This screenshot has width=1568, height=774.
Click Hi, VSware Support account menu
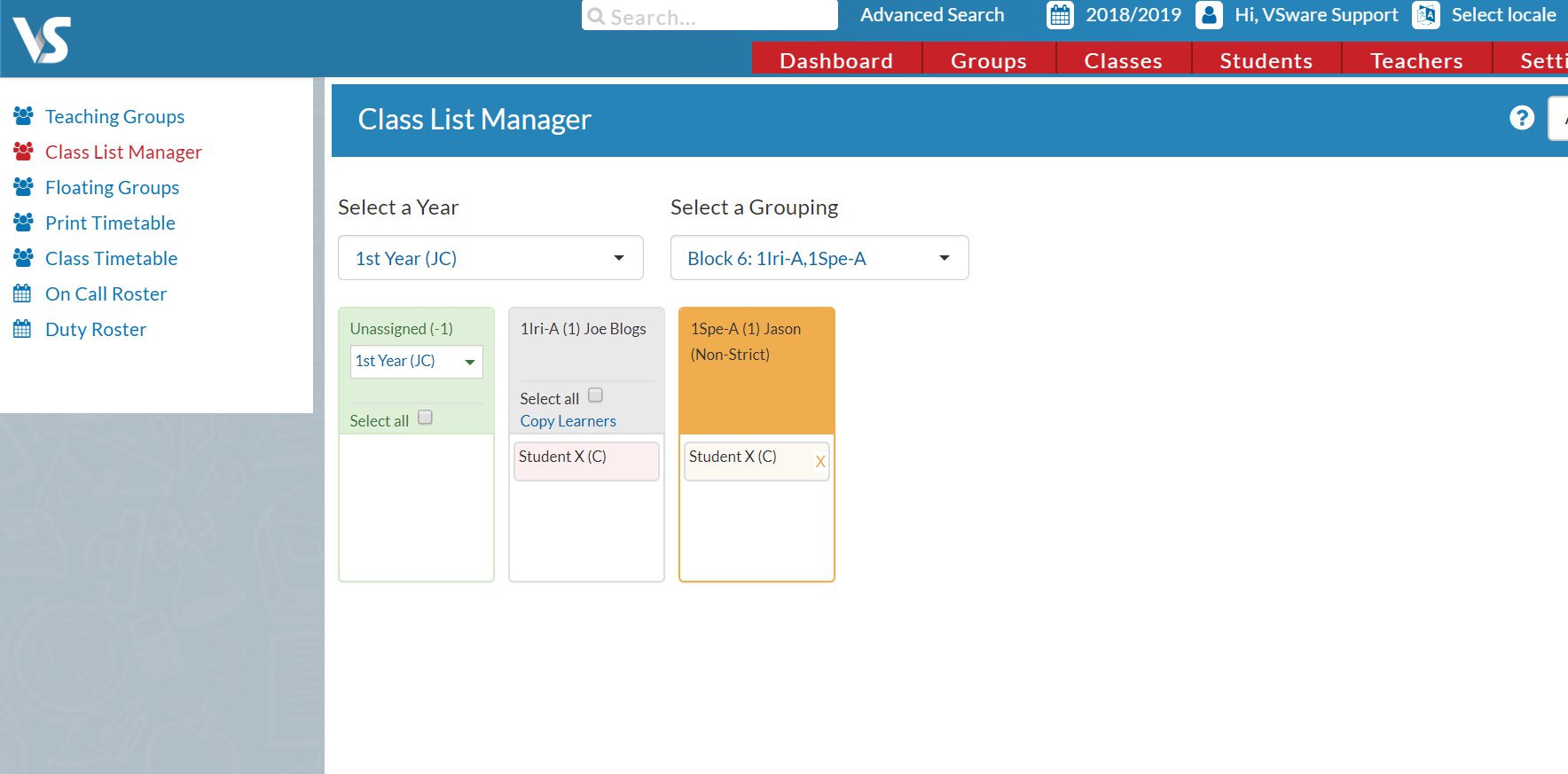1316,15
